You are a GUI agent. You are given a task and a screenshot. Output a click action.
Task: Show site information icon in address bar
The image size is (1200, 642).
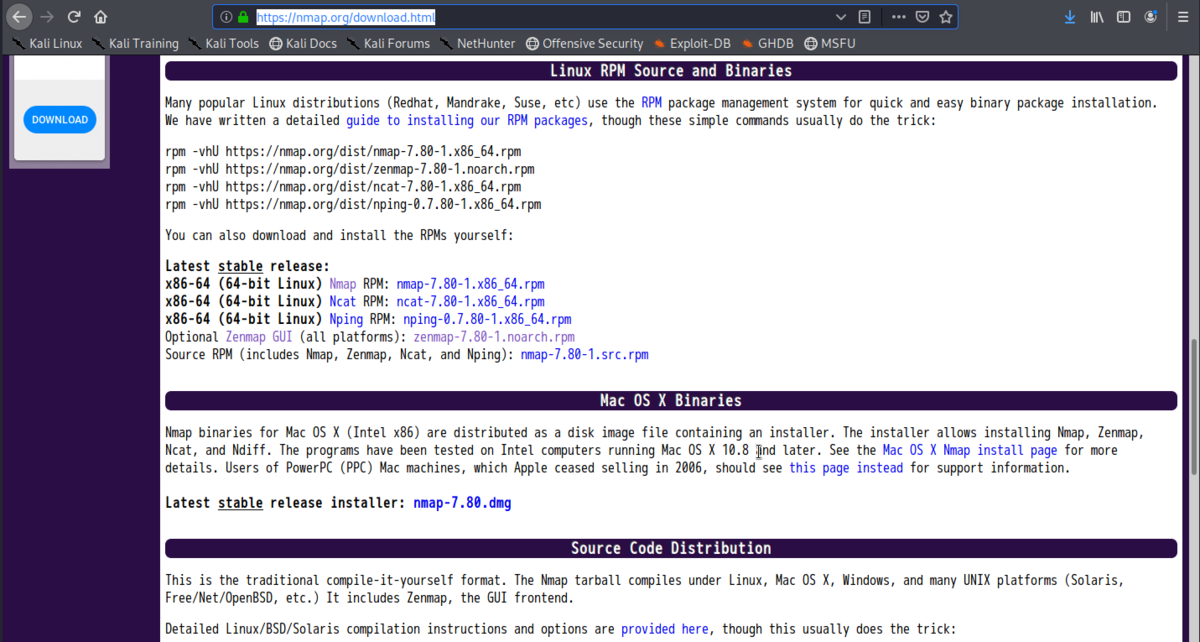(226, 17)
